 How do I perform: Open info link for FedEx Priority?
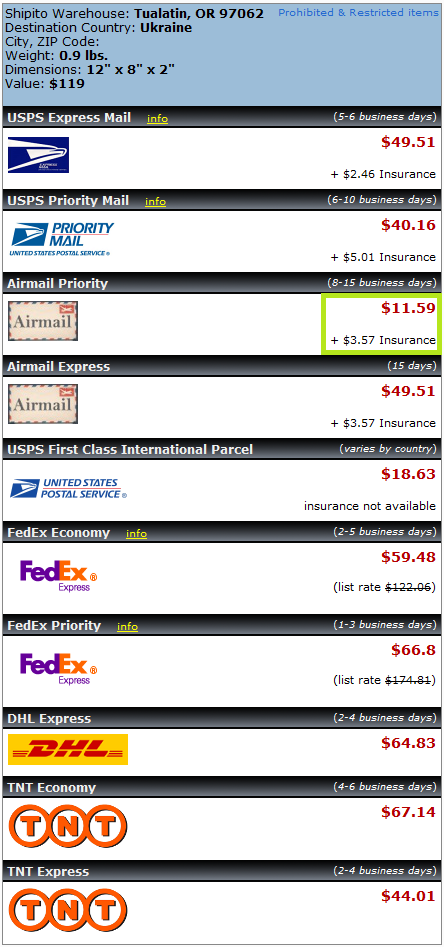(x=127, y=626)
